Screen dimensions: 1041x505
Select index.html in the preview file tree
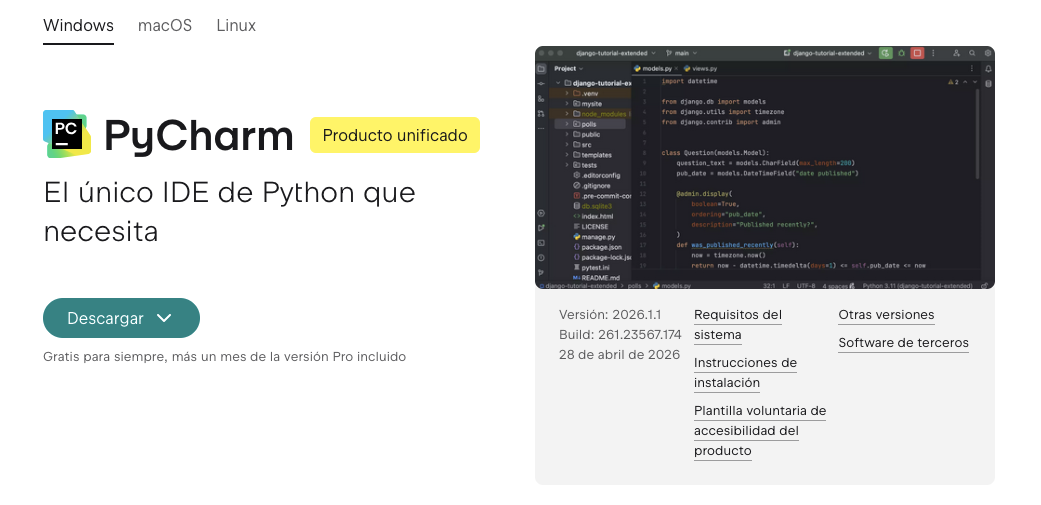click(x=593, y=216)
